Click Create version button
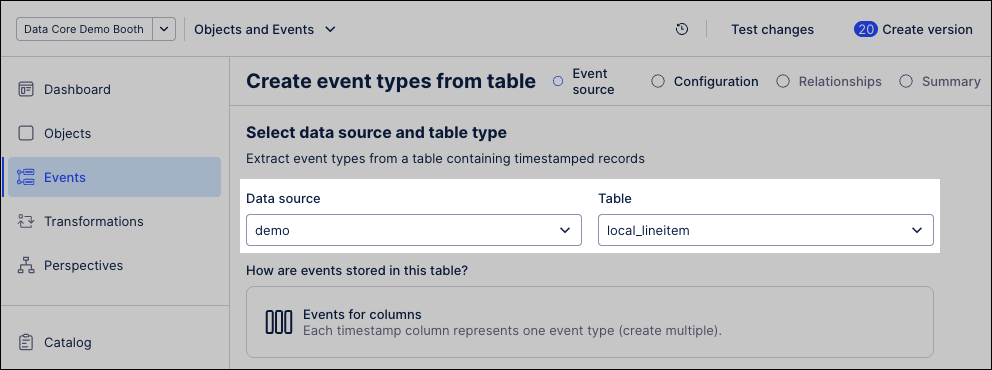992x370 pixels. [x=913, y=29]
